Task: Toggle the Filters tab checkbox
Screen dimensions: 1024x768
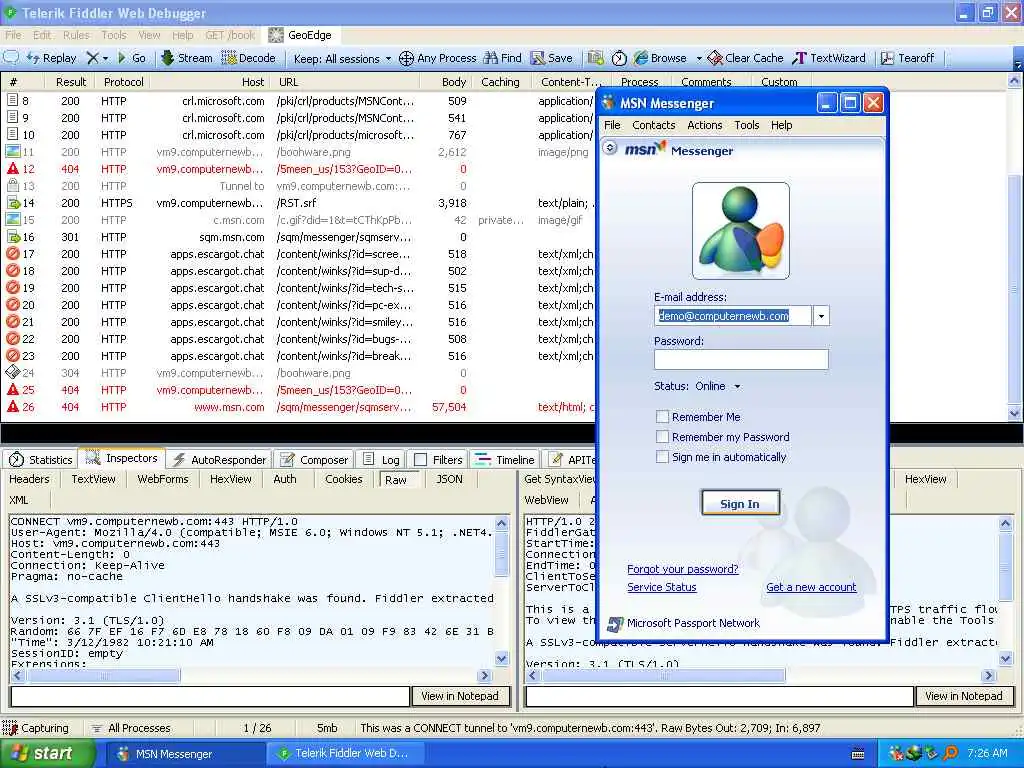Action: tap(421, 460)
